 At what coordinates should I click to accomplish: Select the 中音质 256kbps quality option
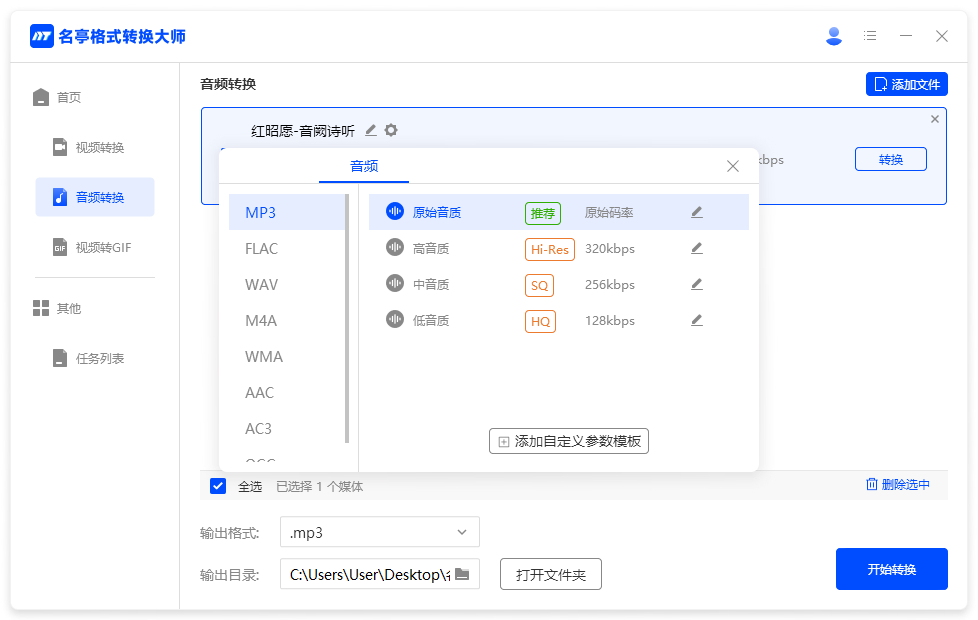pyautogui.click(x=431, y=284)
